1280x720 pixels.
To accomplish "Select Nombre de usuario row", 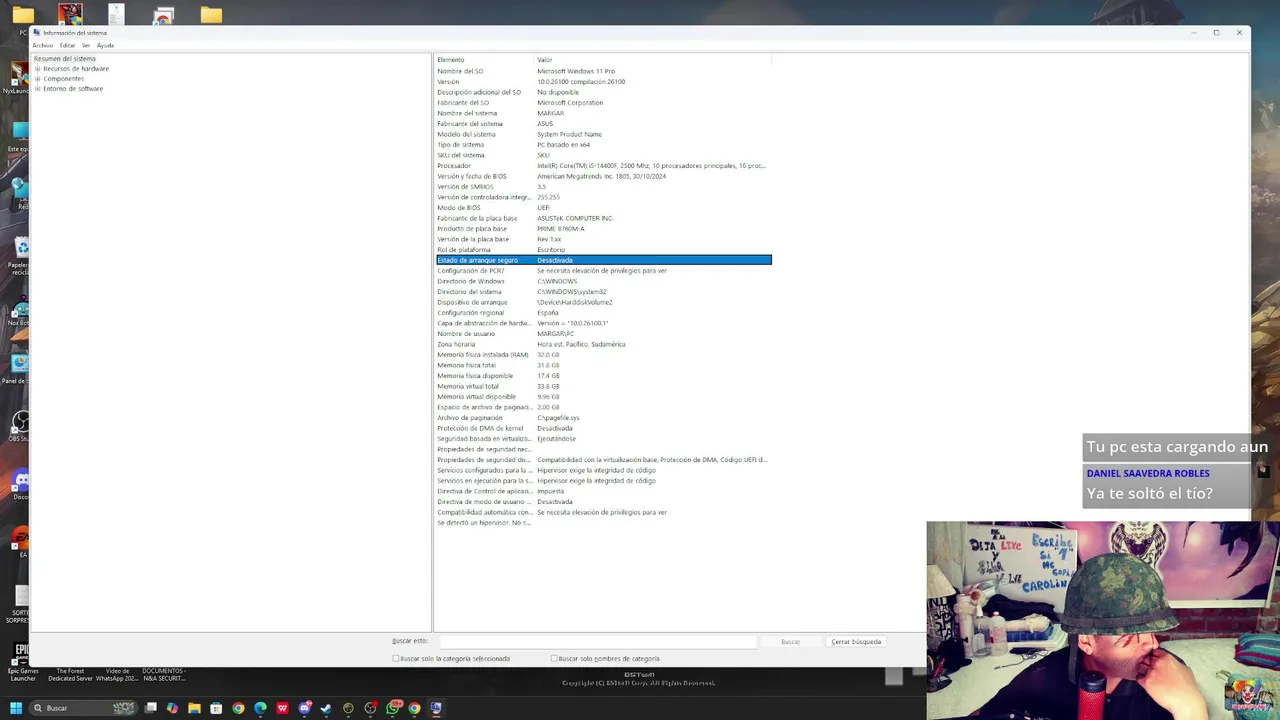I will (x=604, y=334).
